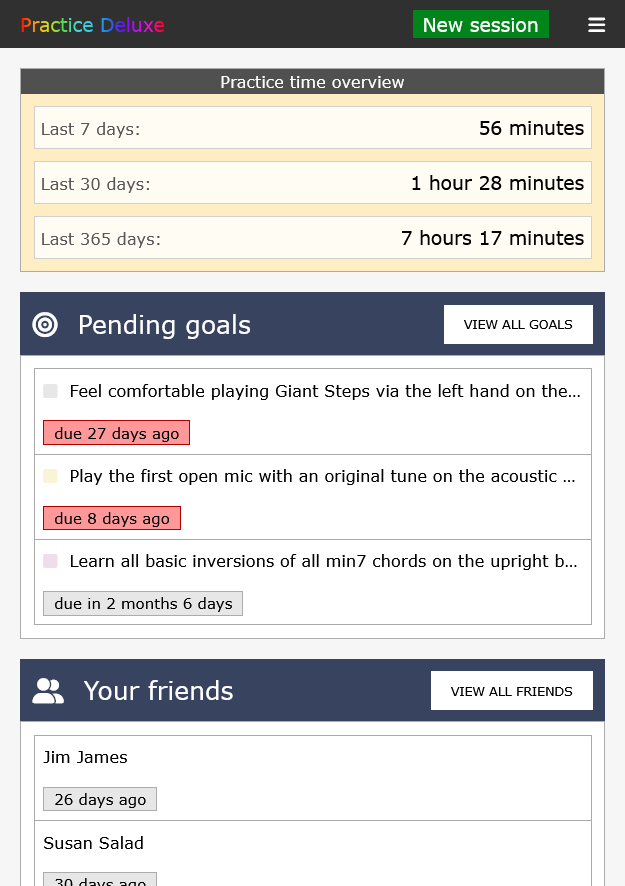Click the yellow swatch beside open mic goal
The height and width of the screenshot is (886, 625).
[50, 476]
